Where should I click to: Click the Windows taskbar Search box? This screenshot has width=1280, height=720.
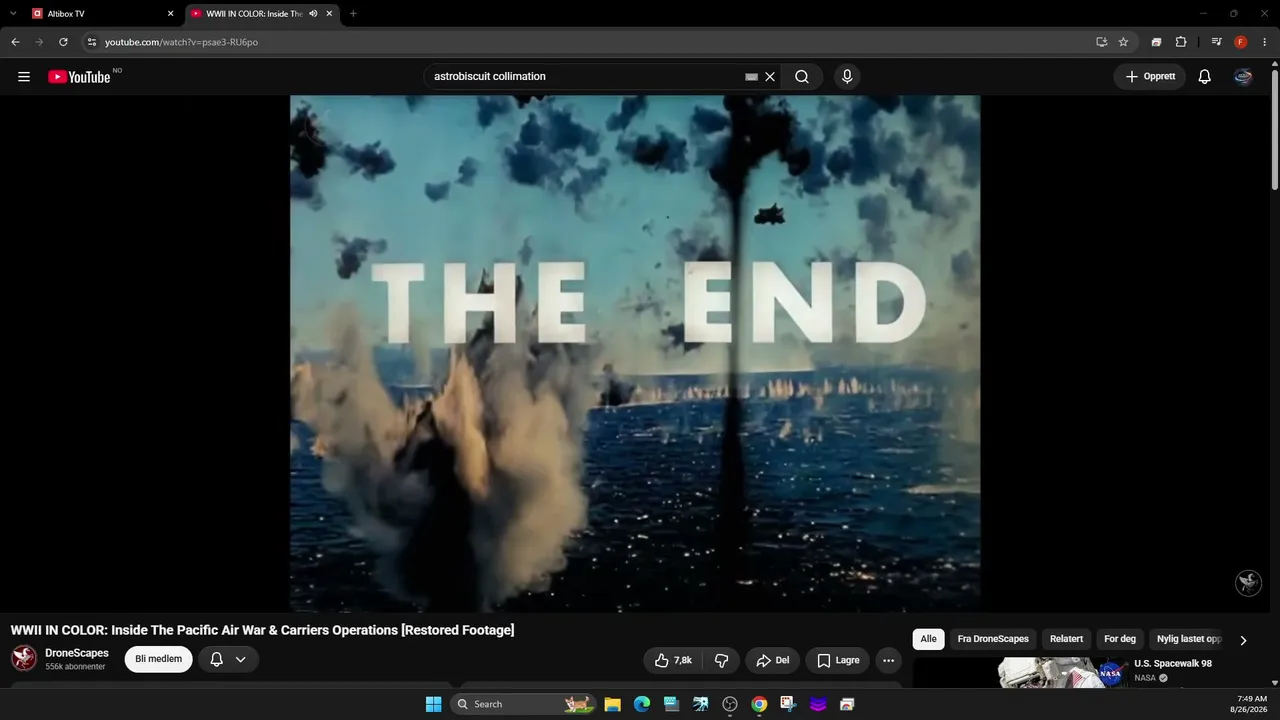click(x=523, y=704)
